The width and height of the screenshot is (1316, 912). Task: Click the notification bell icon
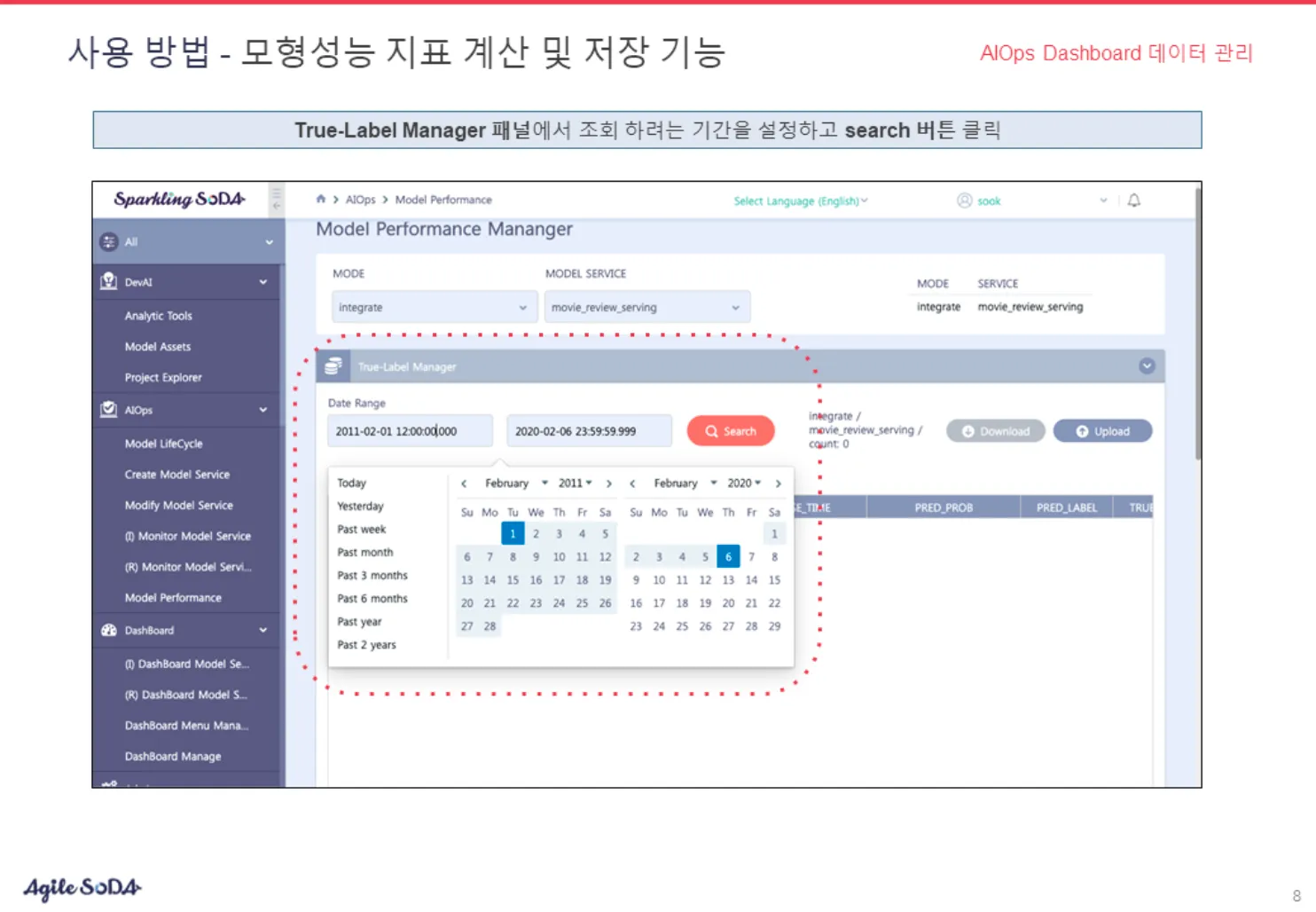[x=1133, y=200]
